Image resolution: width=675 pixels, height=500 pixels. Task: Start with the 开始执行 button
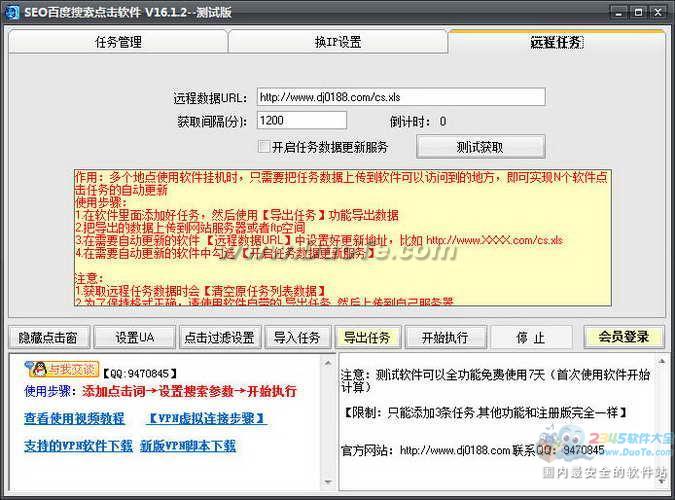pos(446,337)
